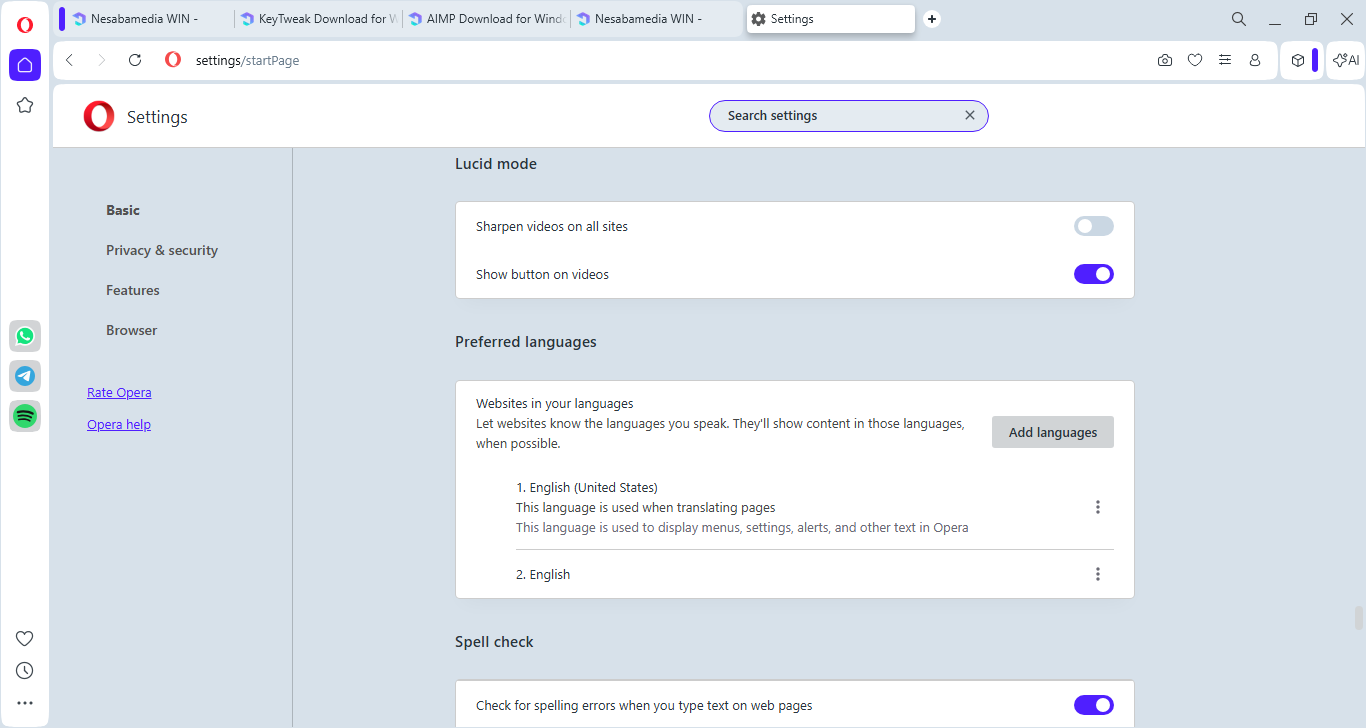This screenshot has width=1366, height=728.
Task: Open bookmarks star in sidebar
Action: (25, 105)
